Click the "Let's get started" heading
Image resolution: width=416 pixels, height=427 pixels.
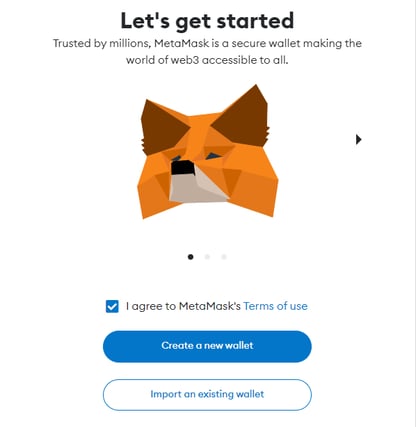coord(207,21)
